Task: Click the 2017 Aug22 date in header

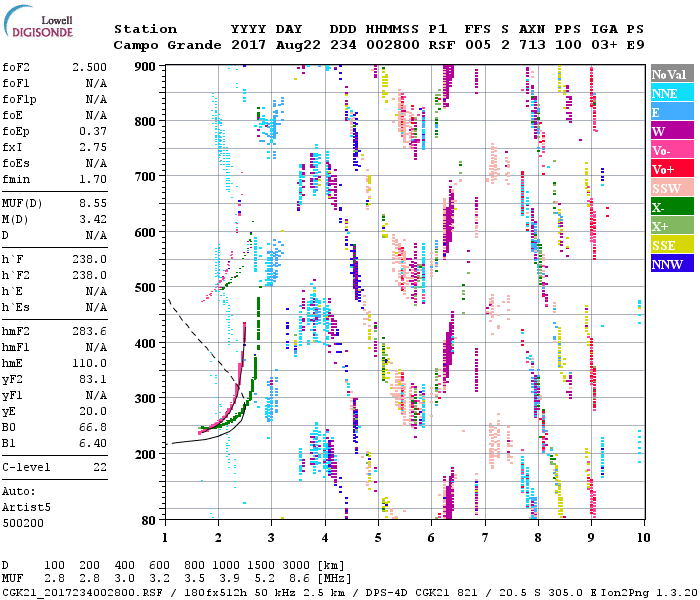Action: tap(267, 46)
